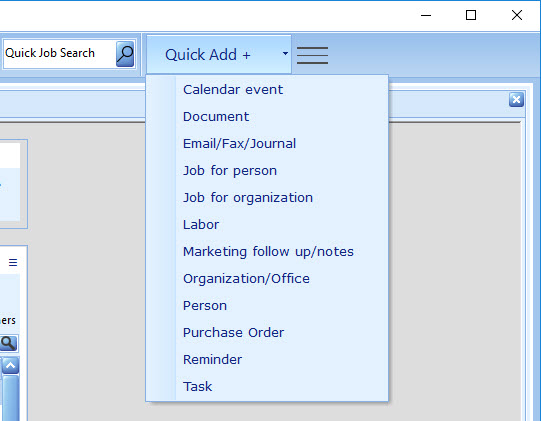The image size is (541, 421).
Task: Open the hamburger menu next to Quick Add
Action: pyautogui.click(x=312, y=55)
